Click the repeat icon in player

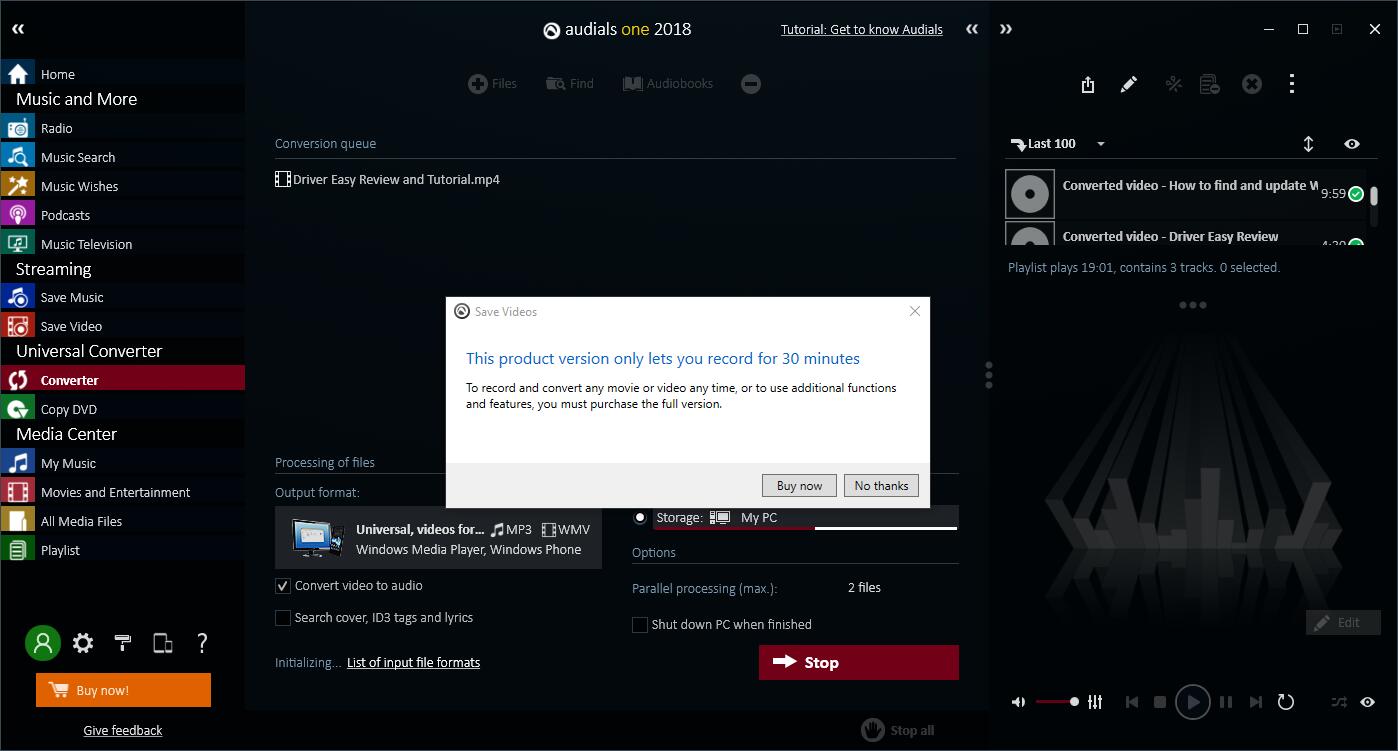[1286, 702]
